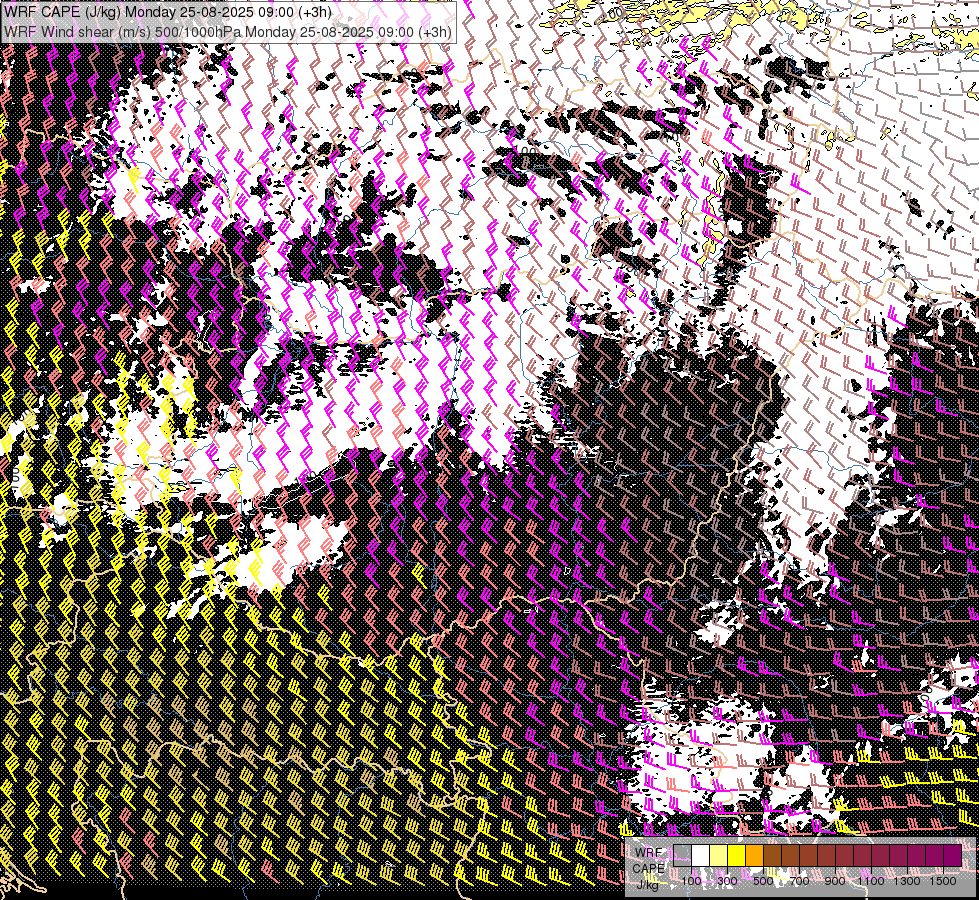Click the '100' legend value label
This screenshot has height=900, width=979.
[x=691, y=881]
